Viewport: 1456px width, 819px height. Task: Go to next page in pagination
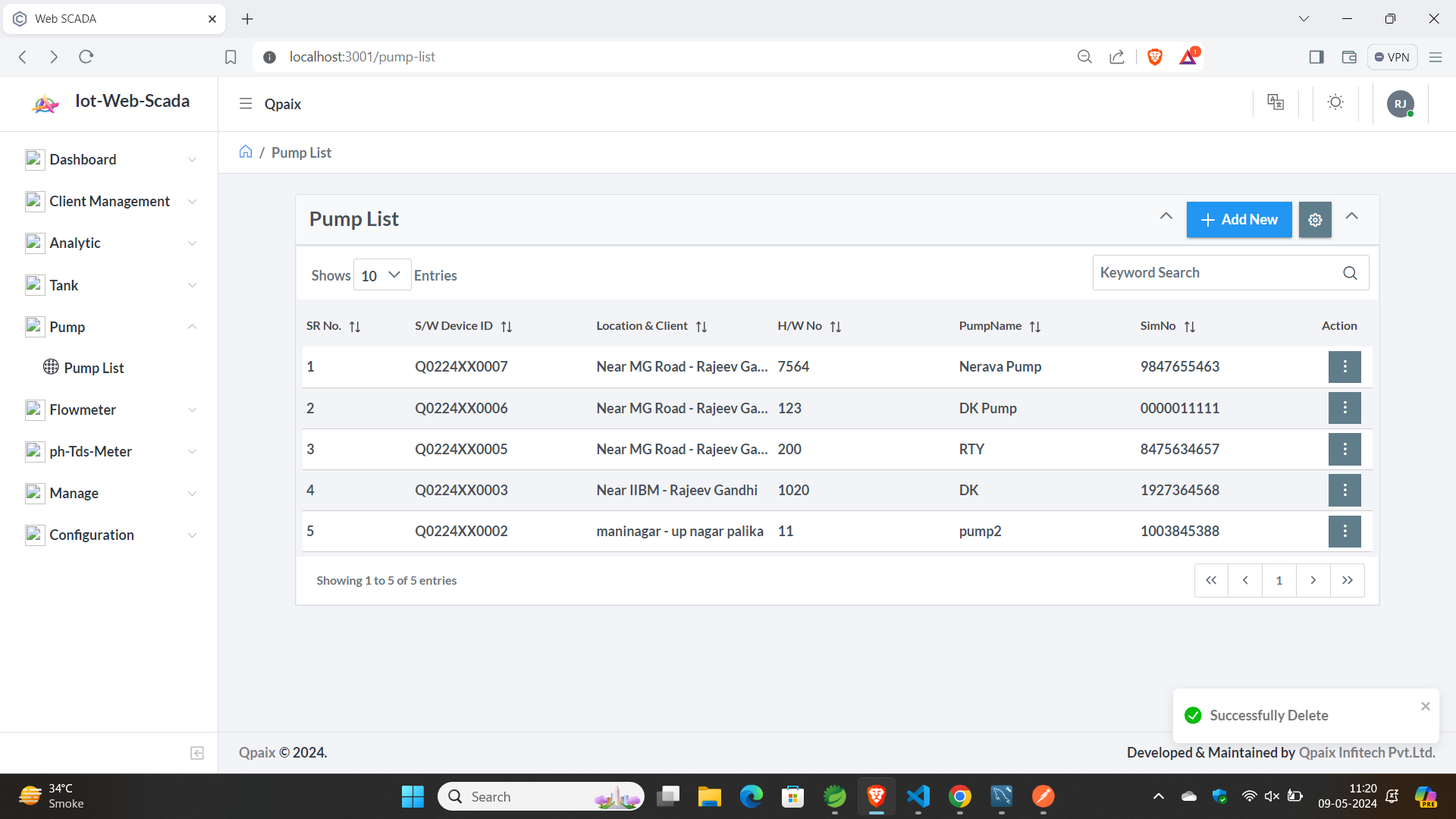coord(1313,581)
